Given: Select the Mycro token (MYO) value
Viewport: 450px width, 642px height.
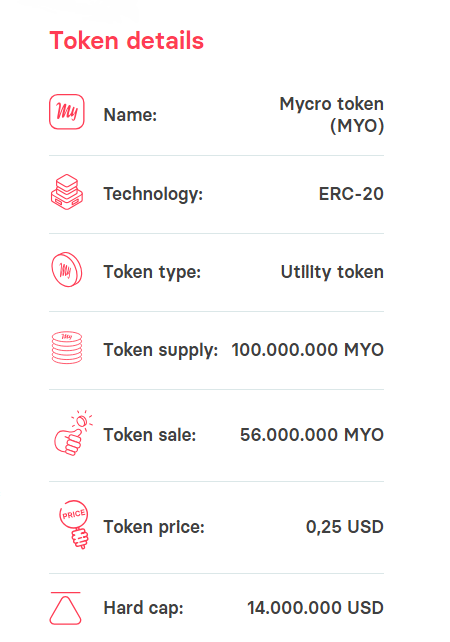Looking at the screenshot, I should [332, 115].
